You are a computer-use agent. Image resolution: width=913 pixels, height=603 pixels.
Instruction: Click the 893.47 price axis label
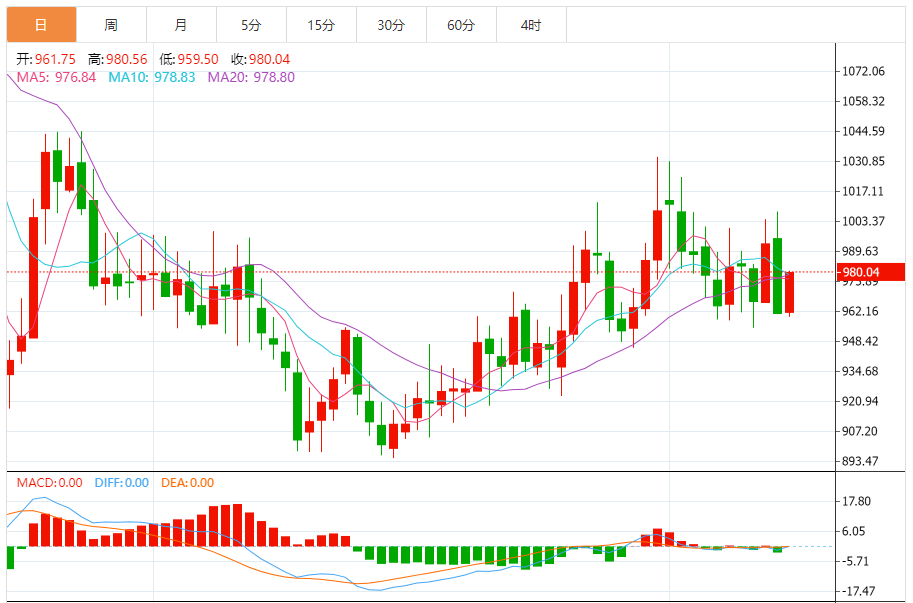pyautogui.click(x=861, y=461)
